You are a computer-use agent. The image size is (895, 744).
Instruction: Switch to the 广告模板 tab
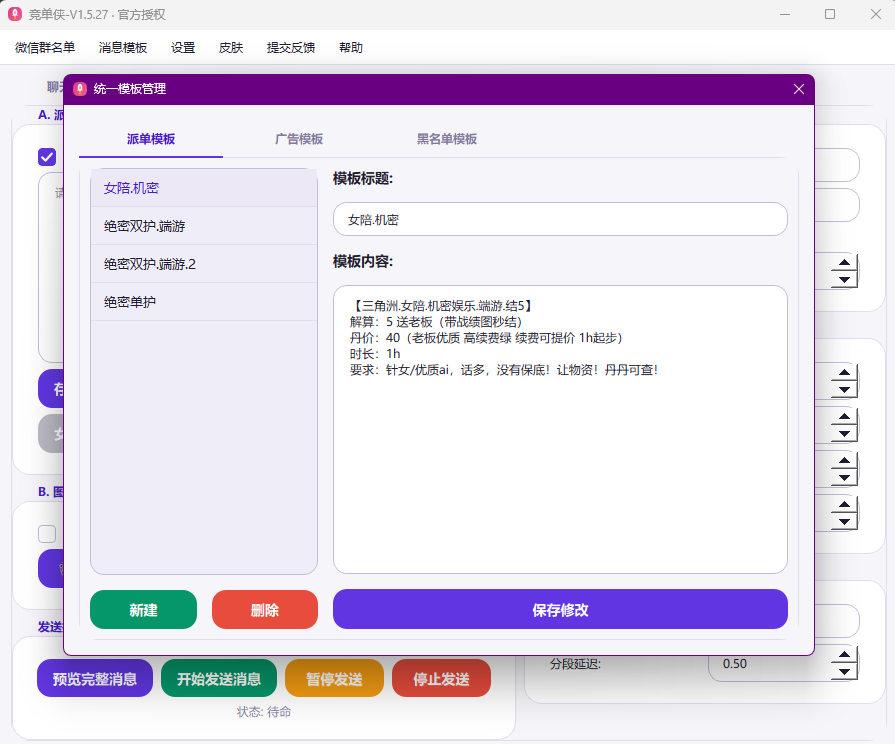tap(299, 139)
